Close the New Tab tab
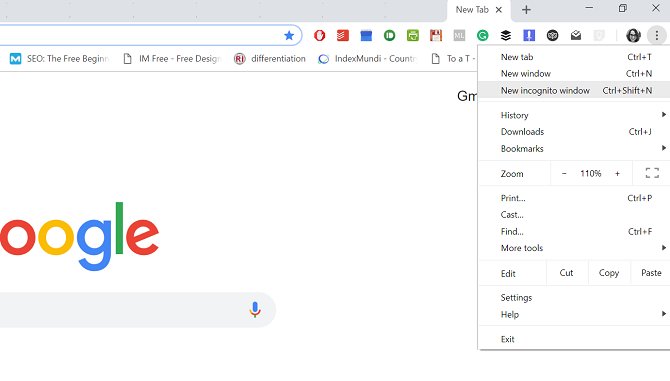The width and height of the screenshot is (670, 381). (x=499, y=10)
